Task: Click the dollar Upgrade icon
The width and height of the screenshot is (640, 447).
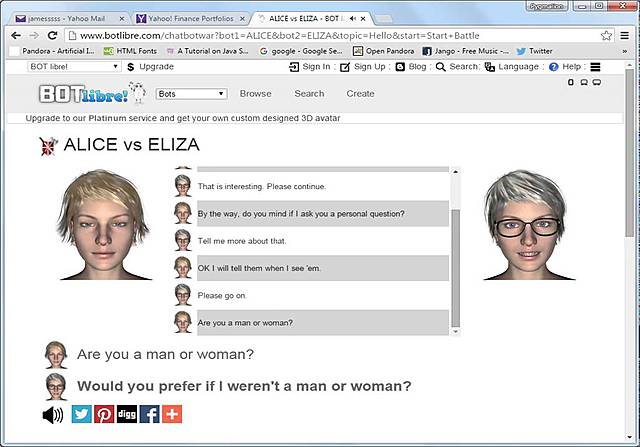Action: click(131, 67)
